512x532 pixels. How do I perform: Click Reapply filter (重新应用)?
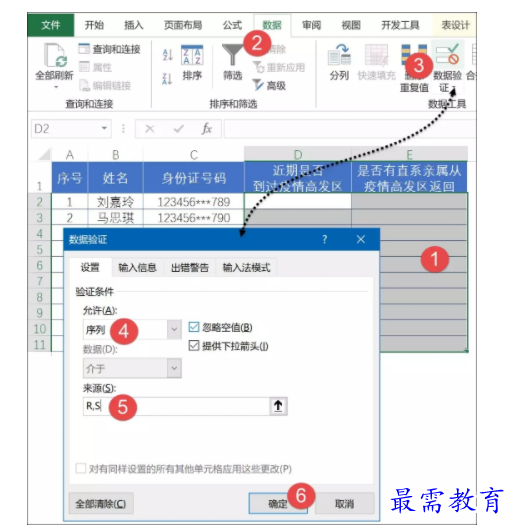(x=279, y=67)
